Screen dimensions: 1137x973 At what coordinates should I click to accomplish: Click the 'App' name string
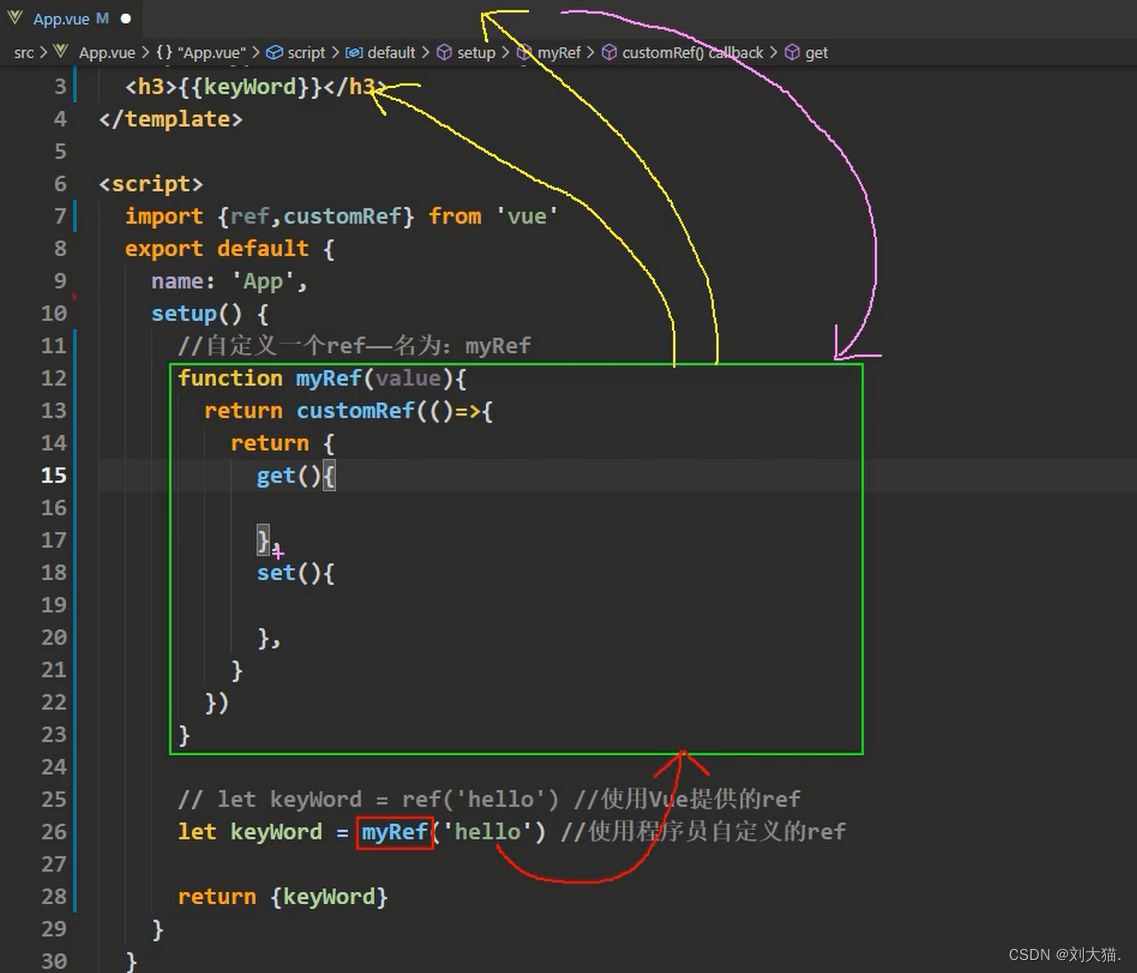click(262, 281)
